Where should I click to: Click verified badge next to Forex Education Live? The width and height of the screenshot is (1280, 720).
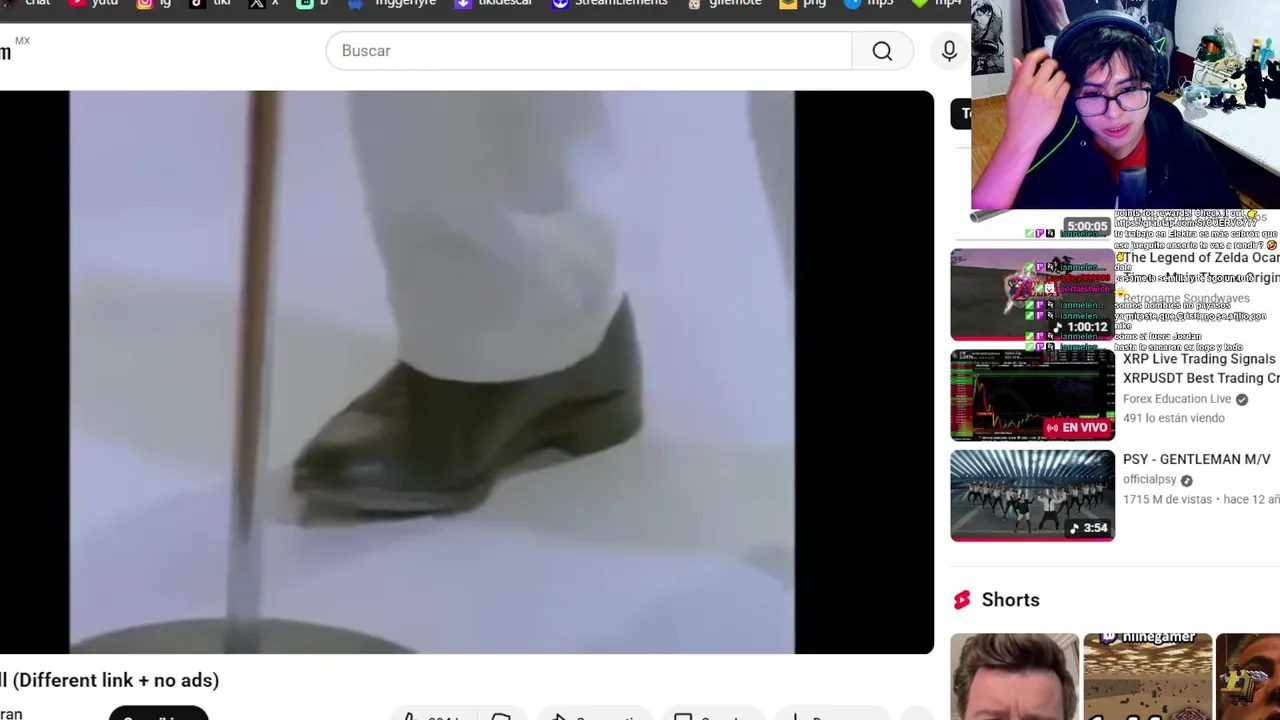click(x=1242, y=399)
